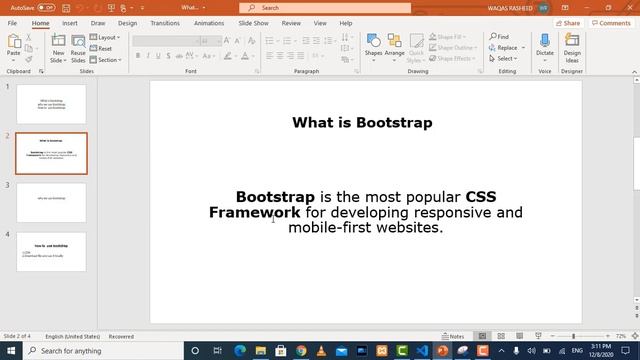This screenshot has width=640, height=360.
Task: Select slide 4 thumbnail
Action: [x=51, y=252]
